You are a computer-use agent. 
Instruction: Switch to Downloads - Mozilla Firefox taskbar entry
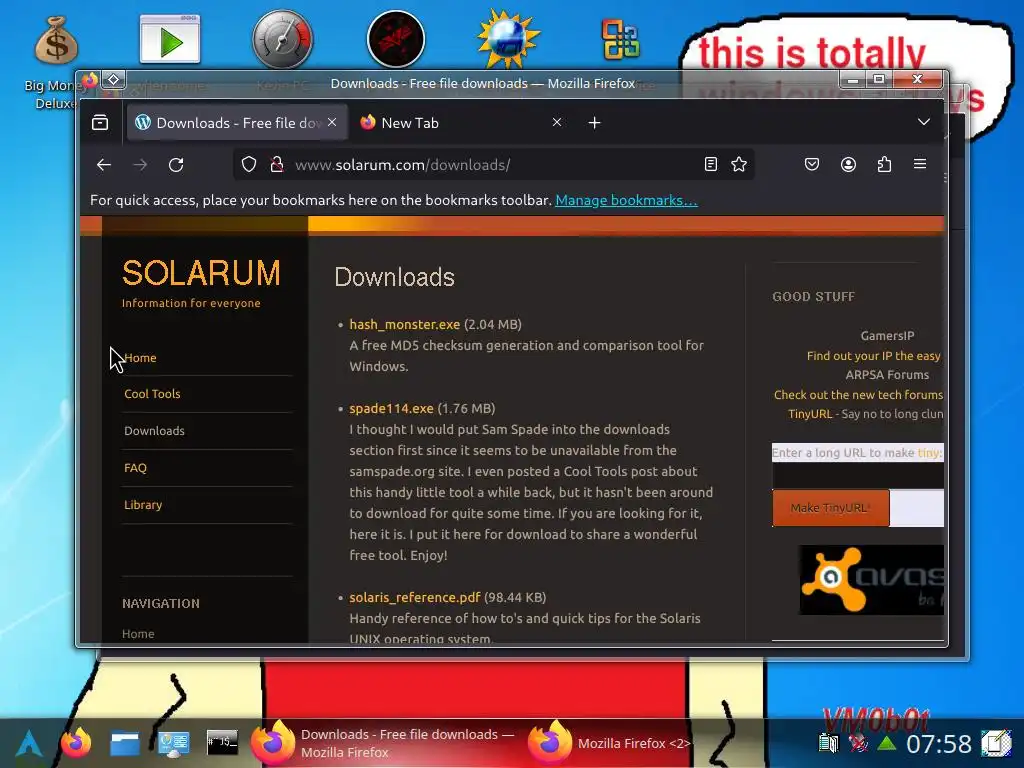pos(384,743)
